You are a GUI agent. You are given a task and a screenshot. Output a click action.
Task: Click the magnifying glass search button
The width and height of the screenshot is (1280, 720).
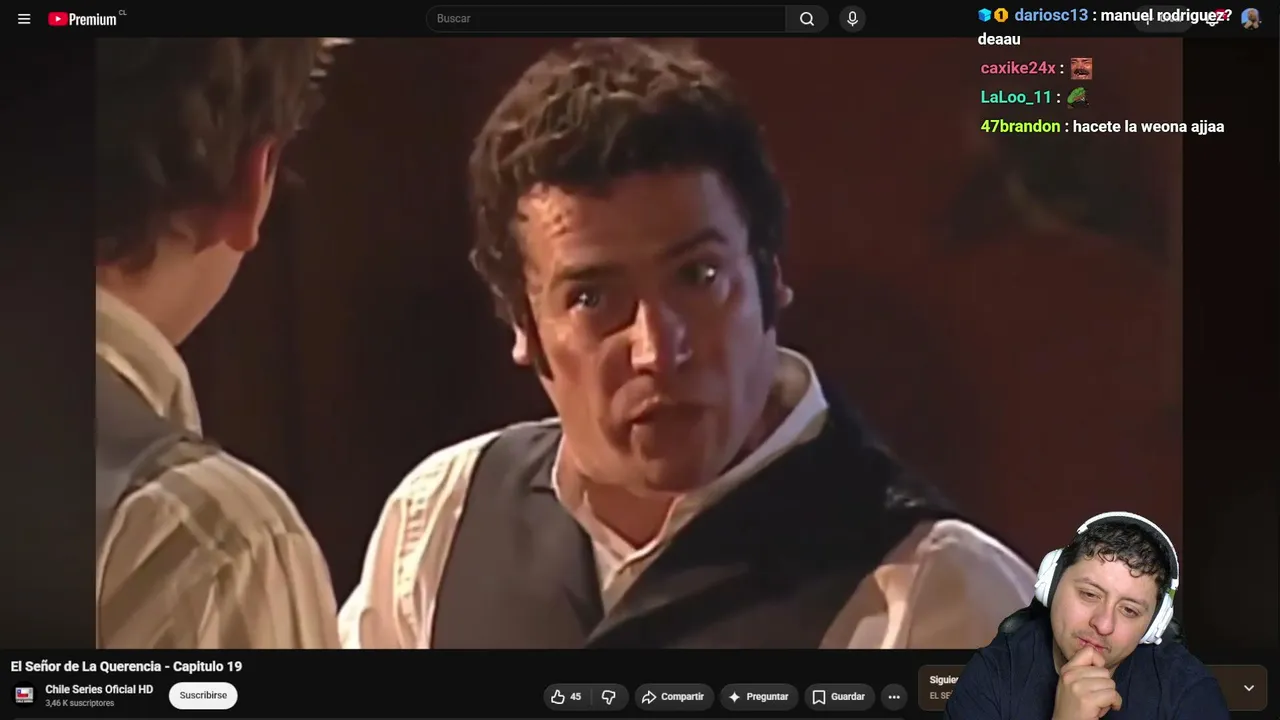[x=807, y=19]
